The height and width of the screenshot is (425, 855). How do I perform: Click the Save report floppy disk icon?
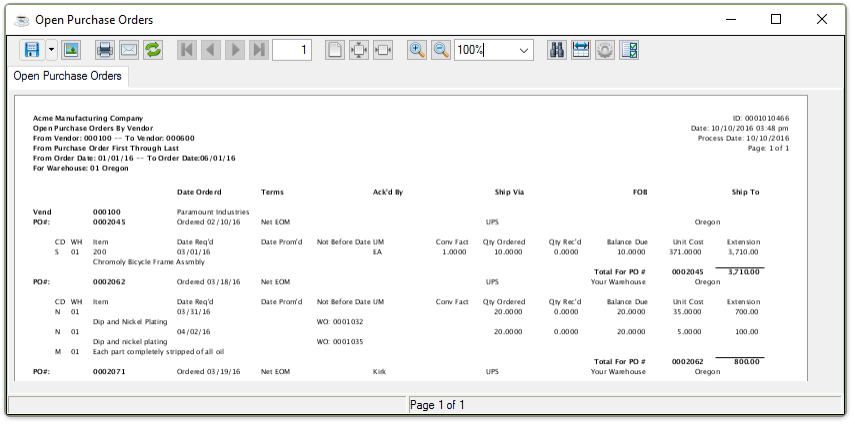[x=32, y=49]
